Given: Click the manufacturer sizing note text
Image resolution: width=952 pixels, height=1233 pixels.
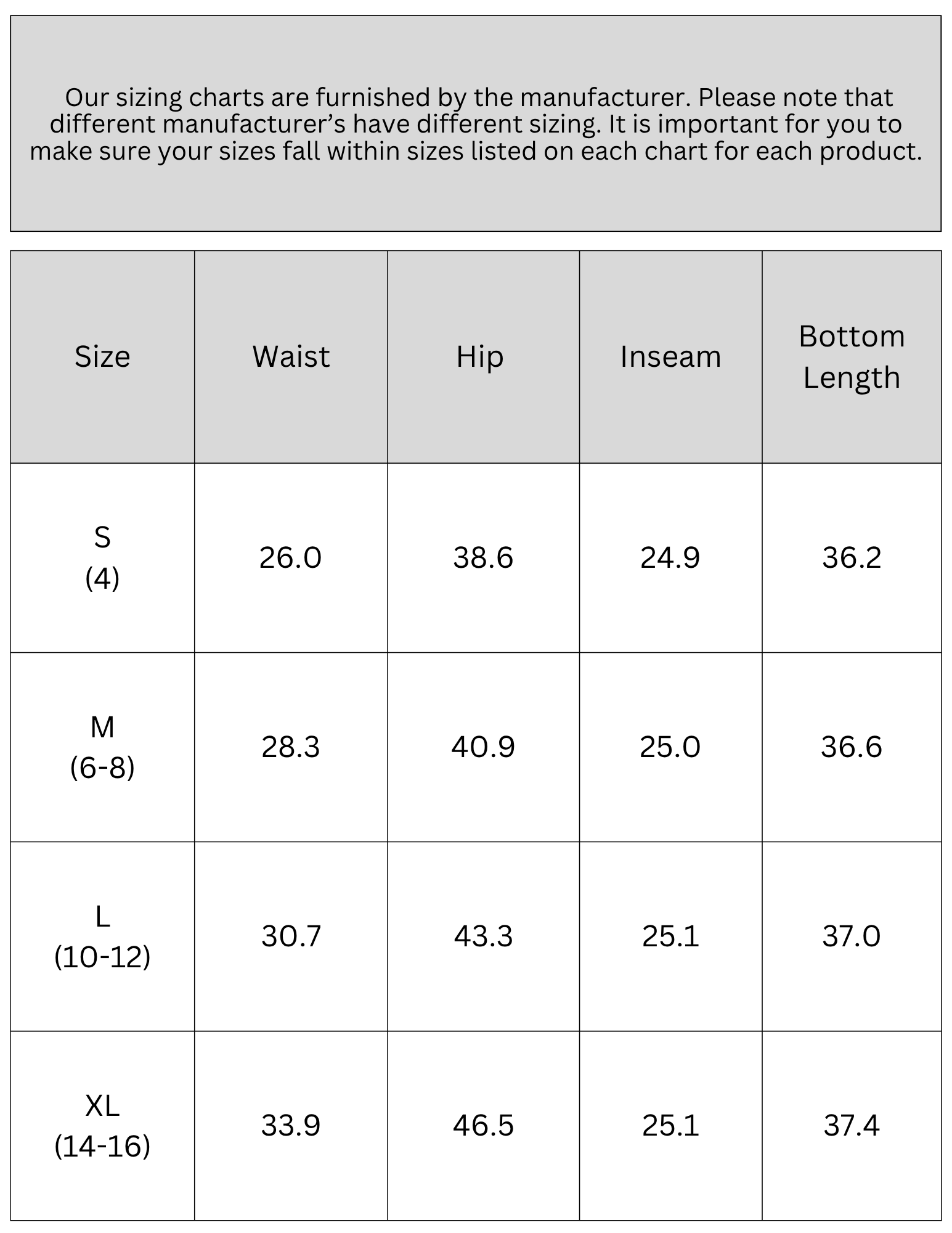Looking at the screenshot, I should (x=476, y=124).
